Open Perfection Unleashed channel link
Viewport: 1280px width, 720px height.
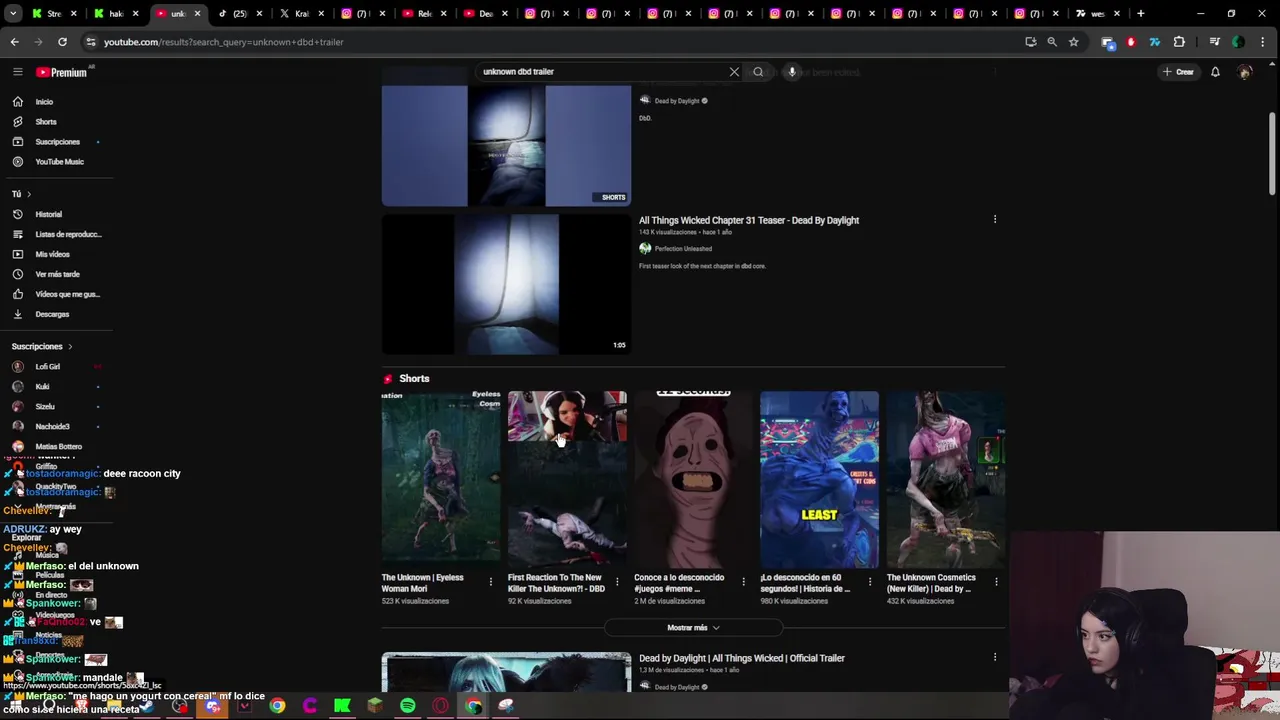click(x=683, y=249)
